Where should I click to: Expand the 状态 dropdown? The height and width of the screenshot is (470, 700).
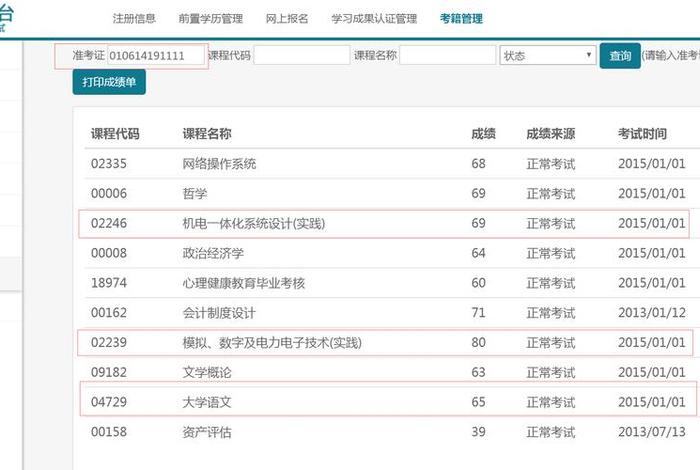coord(548,55)
